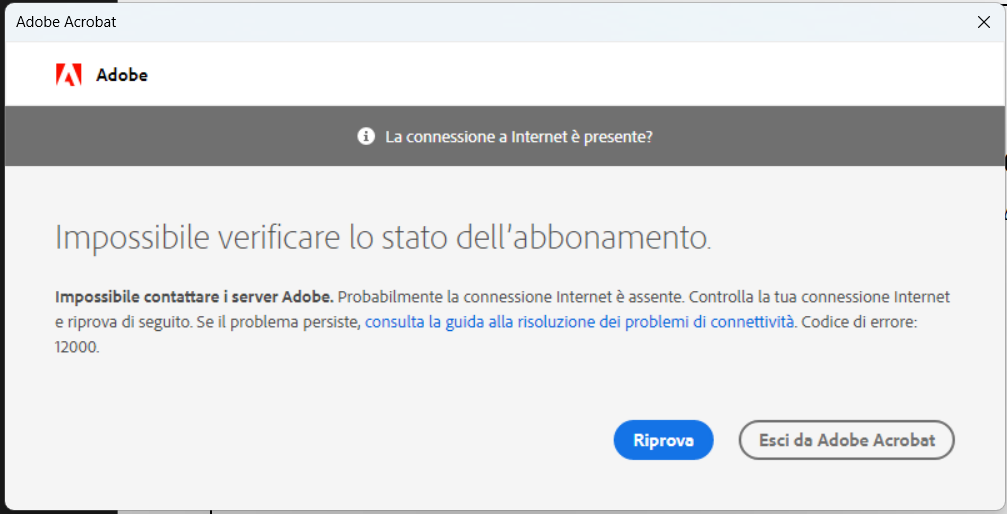Click the "Adobe Acrobat" title bar text
The image size is (1007, 514).
66,22
